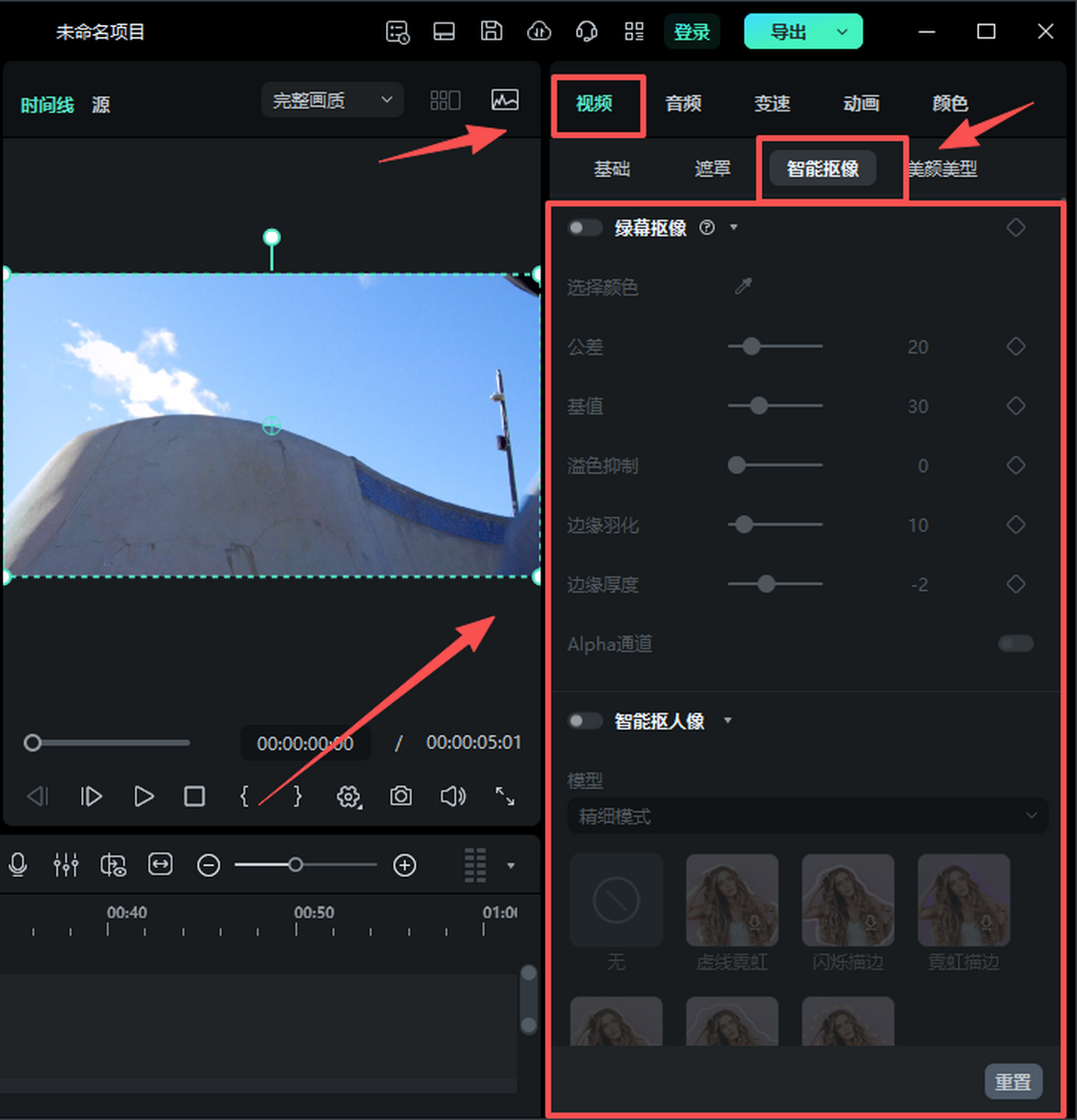Open the 完整画质 quality dropdown

pos(332,100)
